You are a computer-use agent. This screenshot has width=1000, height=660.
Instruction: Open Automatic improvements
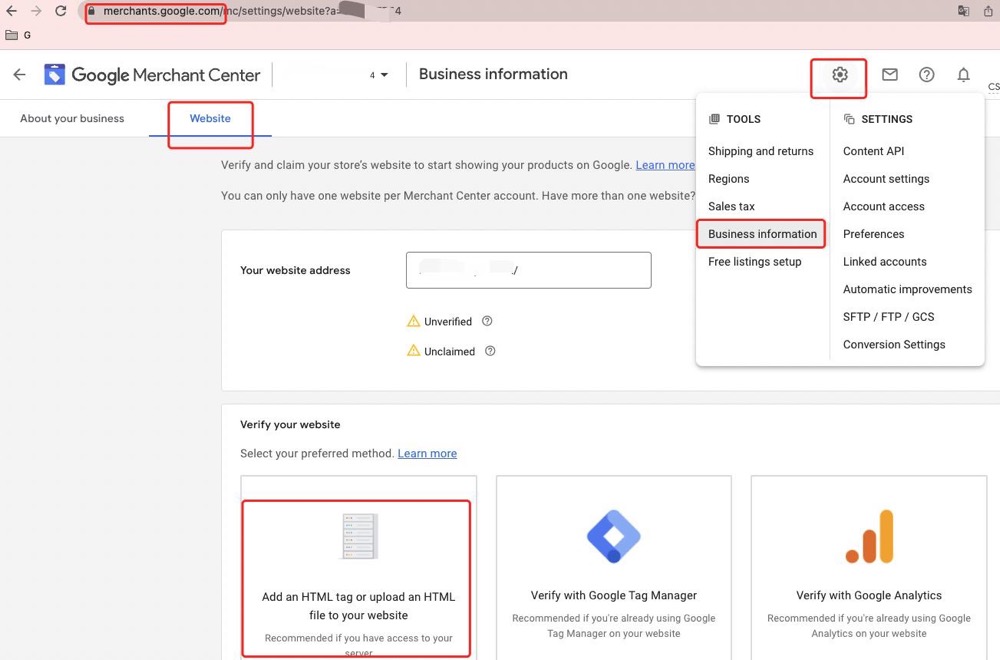pos(907,289)
